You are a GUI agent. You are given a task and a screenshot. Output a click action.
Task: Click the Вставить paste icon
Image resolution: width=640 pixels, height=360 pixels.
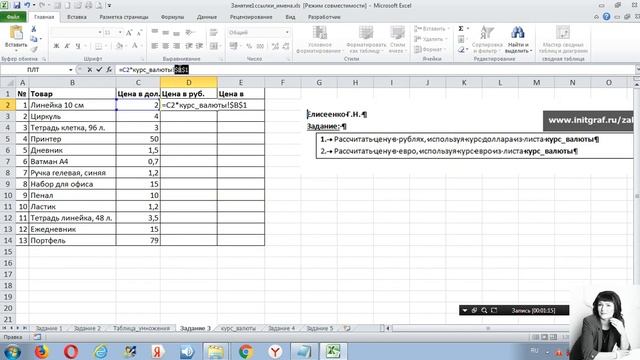coord(16,33)
